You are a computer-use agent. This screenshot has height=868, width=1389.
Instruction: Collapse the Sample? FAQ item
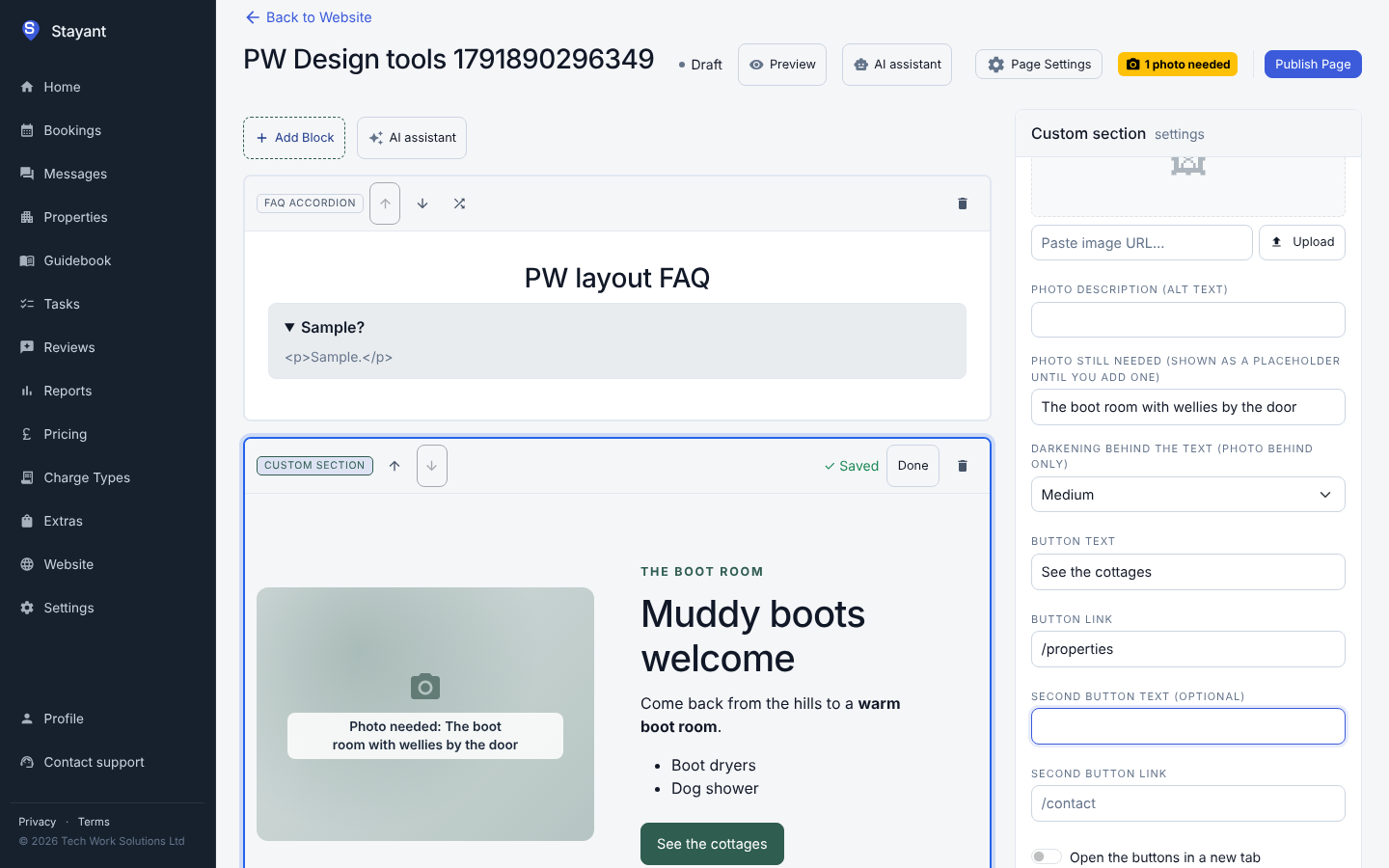(617, 328)
